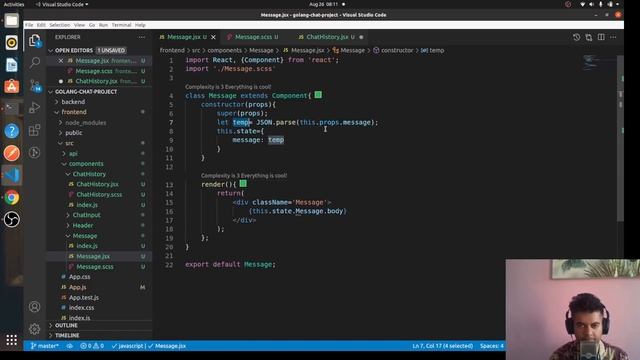This screenshot has width=640, height=360.
Task: Open Terminal from the dock
Action: (11, 109)
